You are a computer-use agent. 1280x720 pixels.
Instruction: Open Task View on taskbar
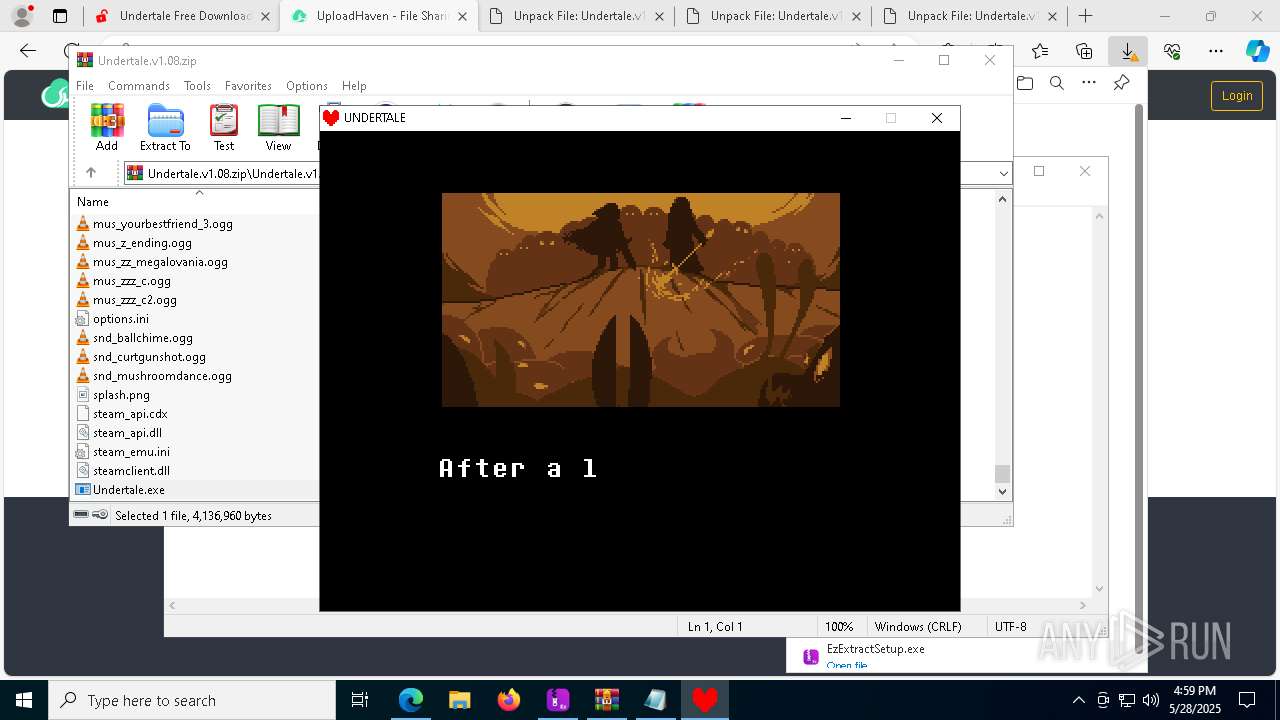pyautogui.click(x=360, y=700)
